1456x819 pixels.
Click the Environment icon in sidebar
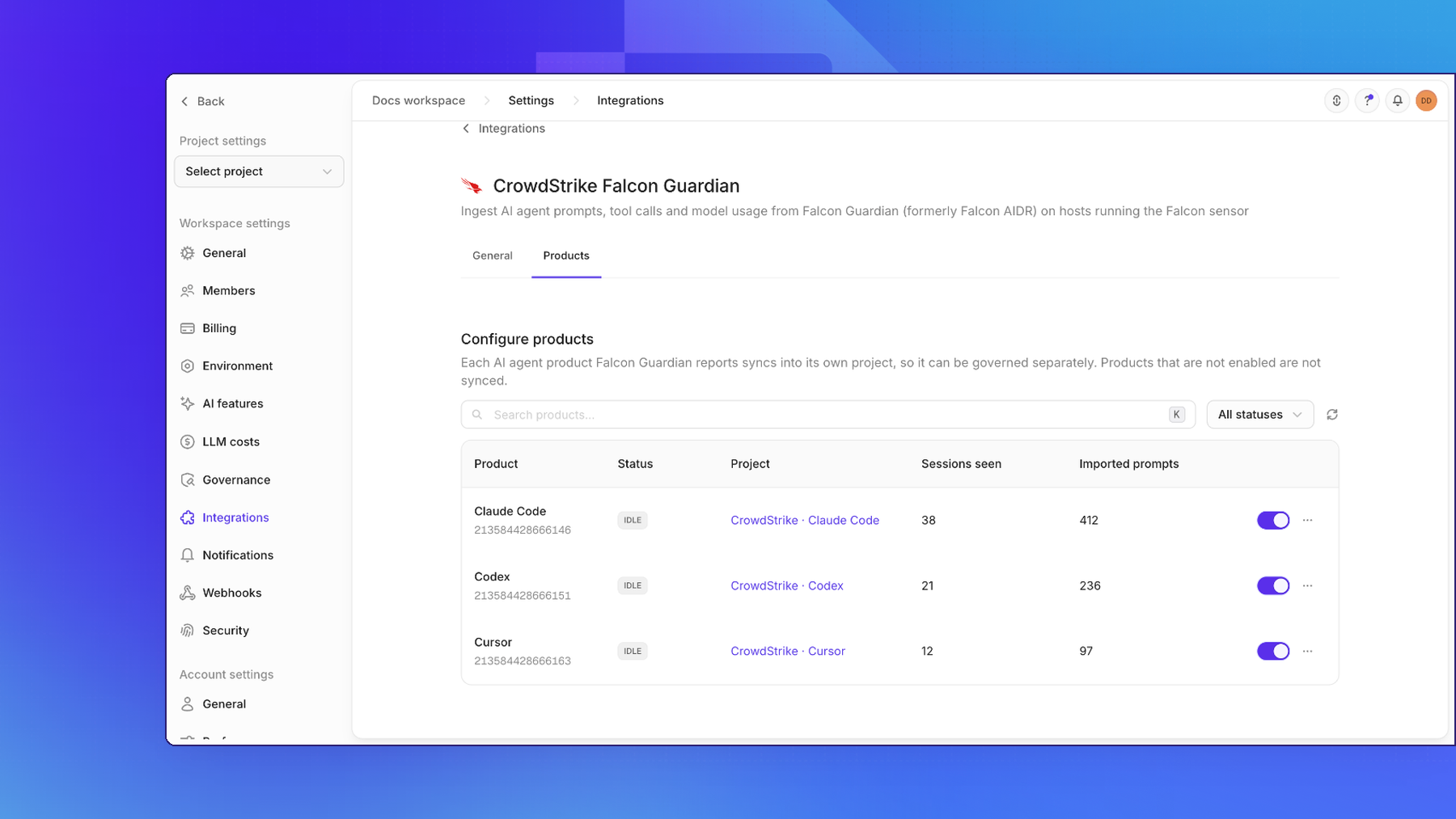click(x=188, y=365)
